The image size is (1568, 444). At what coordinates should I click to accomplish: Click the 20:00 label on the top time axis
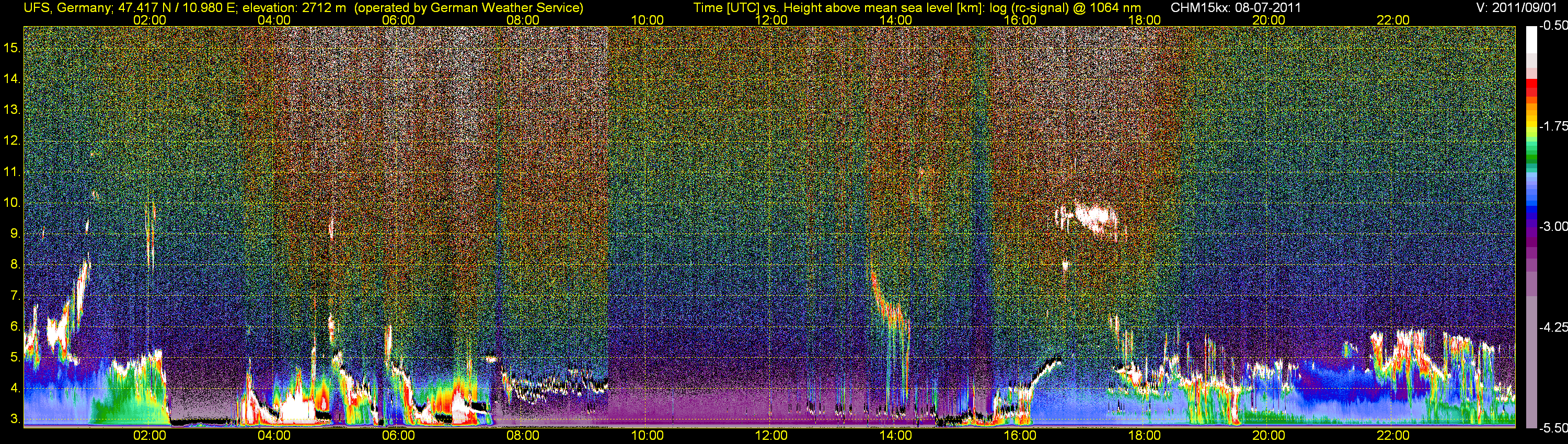[1269, 20]
